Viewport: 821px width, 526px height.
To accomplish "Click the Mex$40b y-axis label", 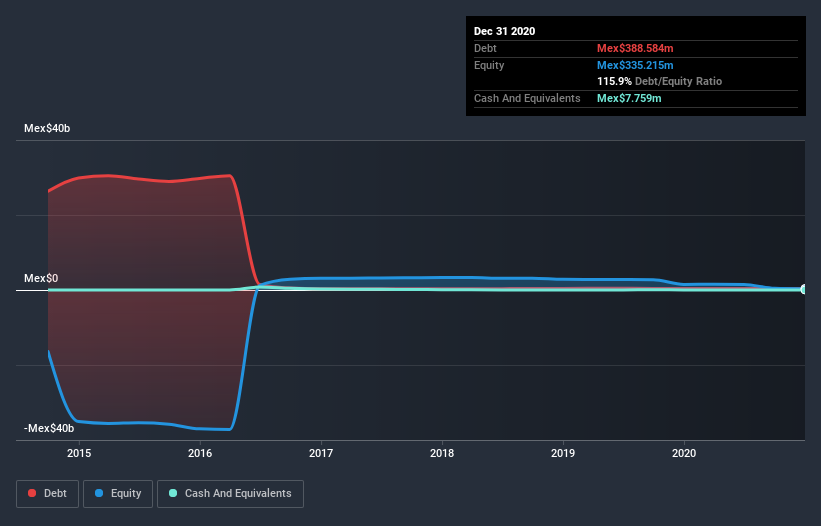I will 47,128.
